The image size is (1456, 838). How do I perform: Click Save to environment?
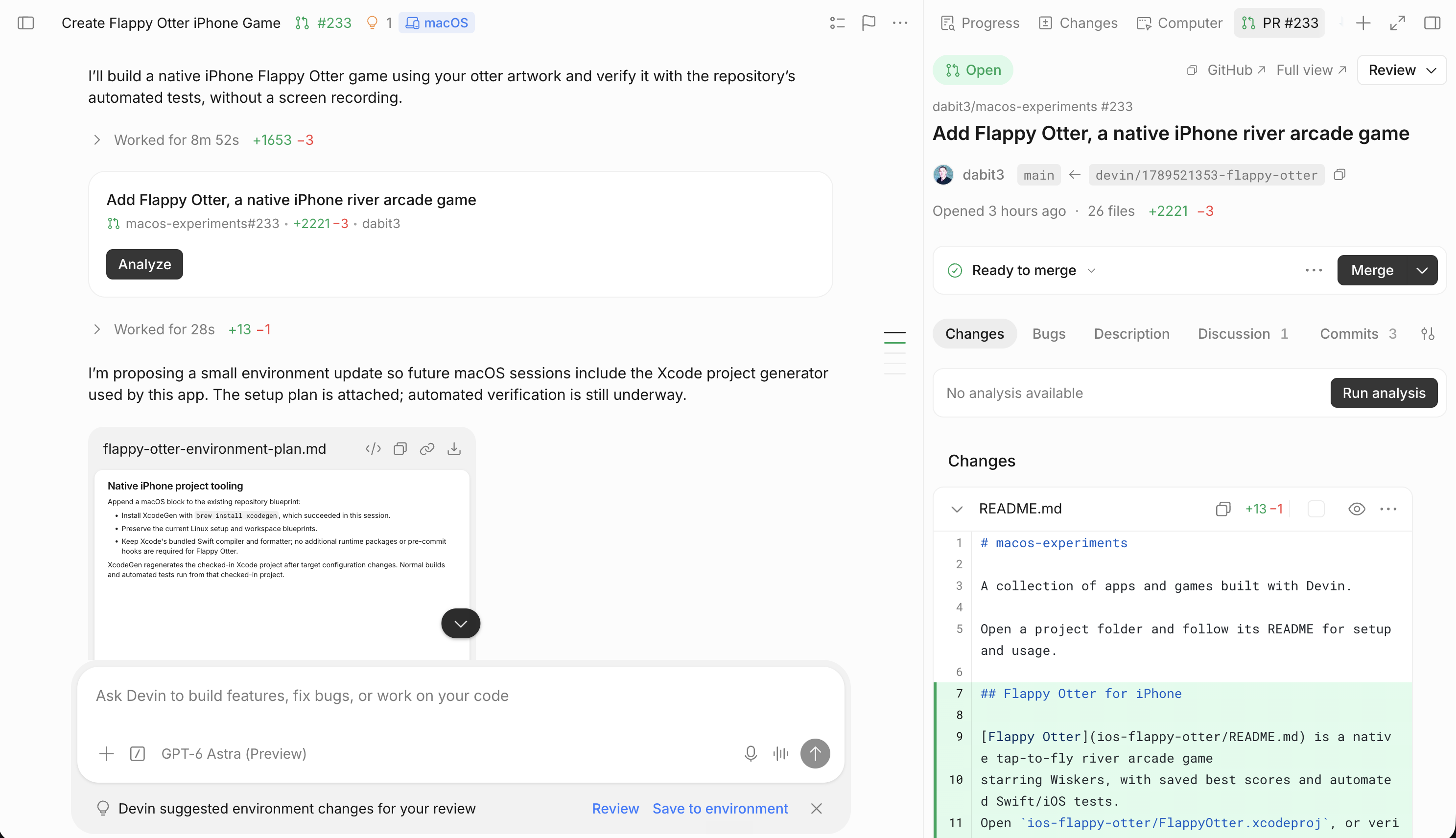(x=720, y=809)
